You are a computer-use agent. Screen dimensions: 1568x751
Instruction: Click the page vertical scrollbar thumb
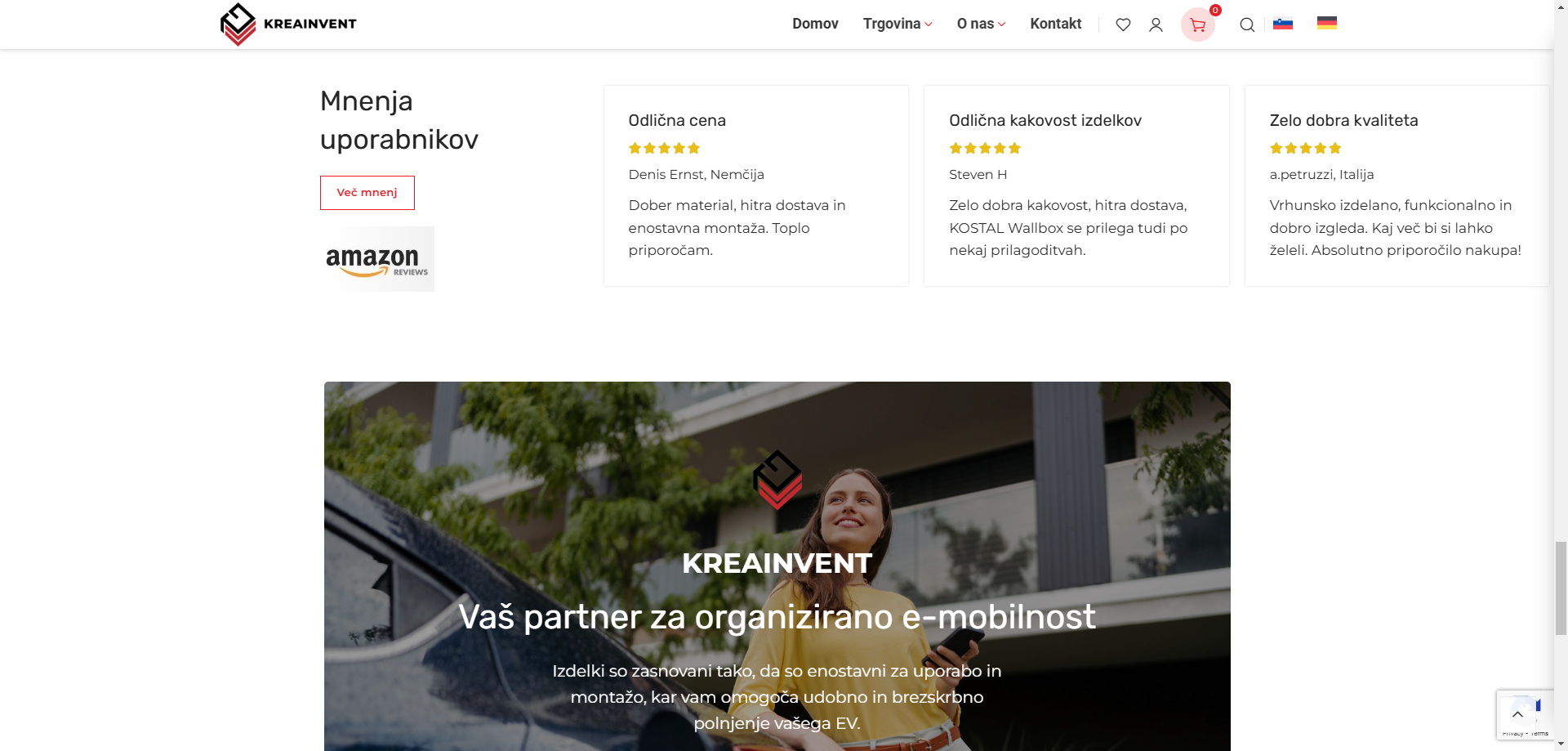click(1561, 588)
